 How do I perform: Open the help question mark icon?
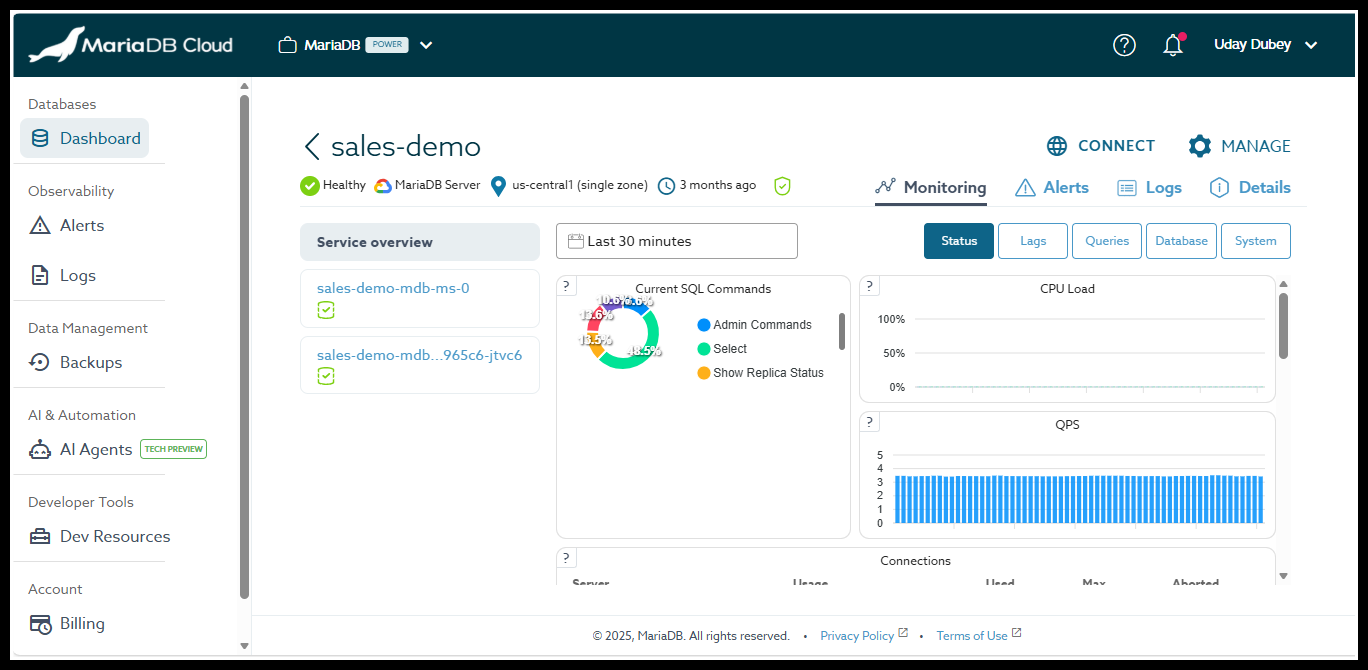click(x=1123, y=44)
